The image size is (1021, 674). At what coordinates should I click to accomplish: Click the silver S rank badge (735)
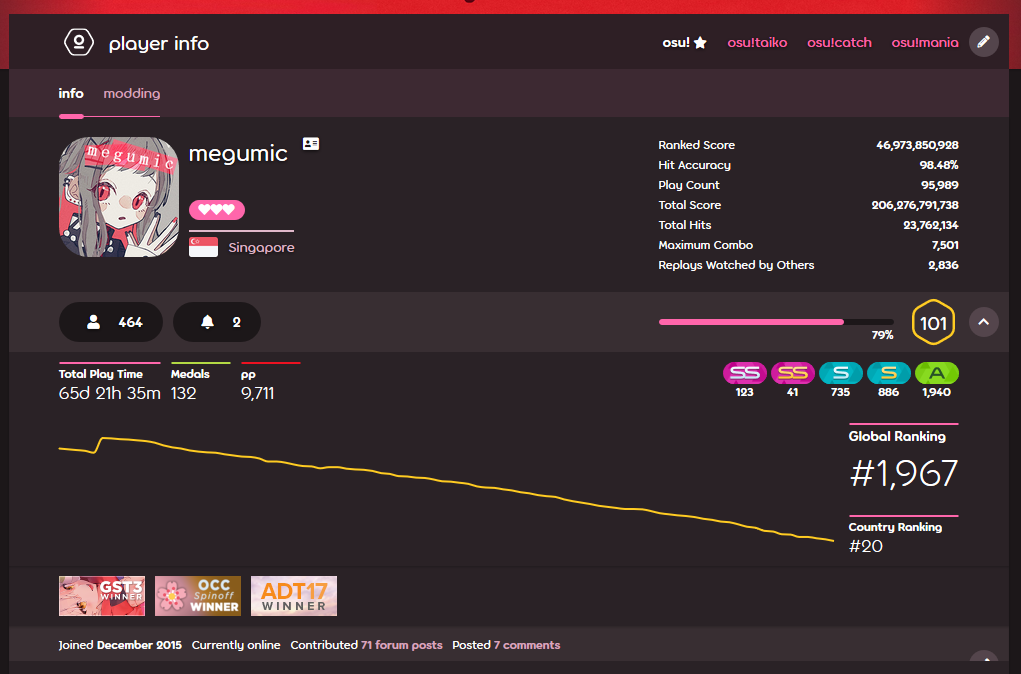pyautogui.click(x=841, y=373)
